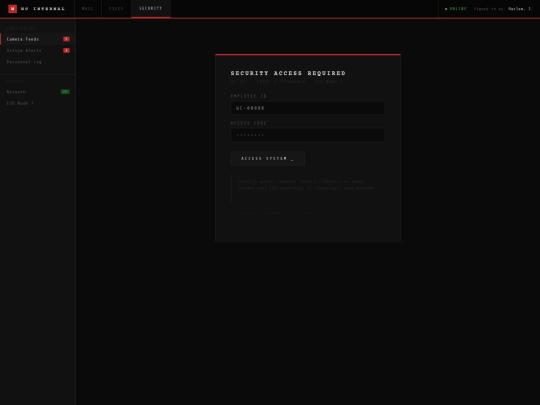This screenshot has width=540, height=405.
Task: Click the green Network status badge
Action: click(65, 92)
